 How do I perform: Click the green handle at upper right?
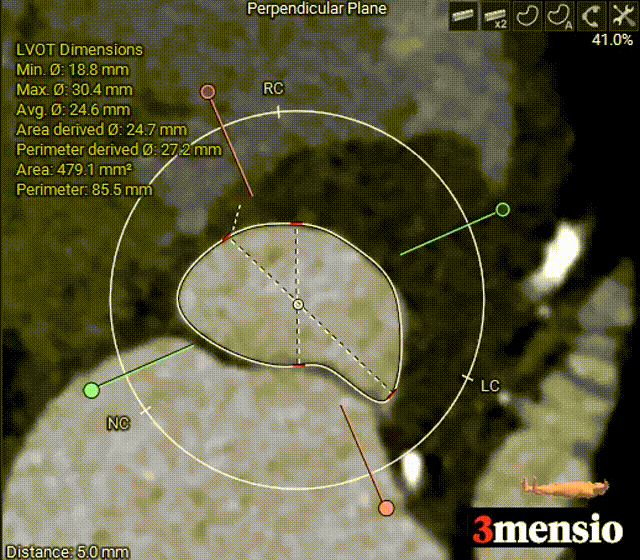(x=503, y=210)
